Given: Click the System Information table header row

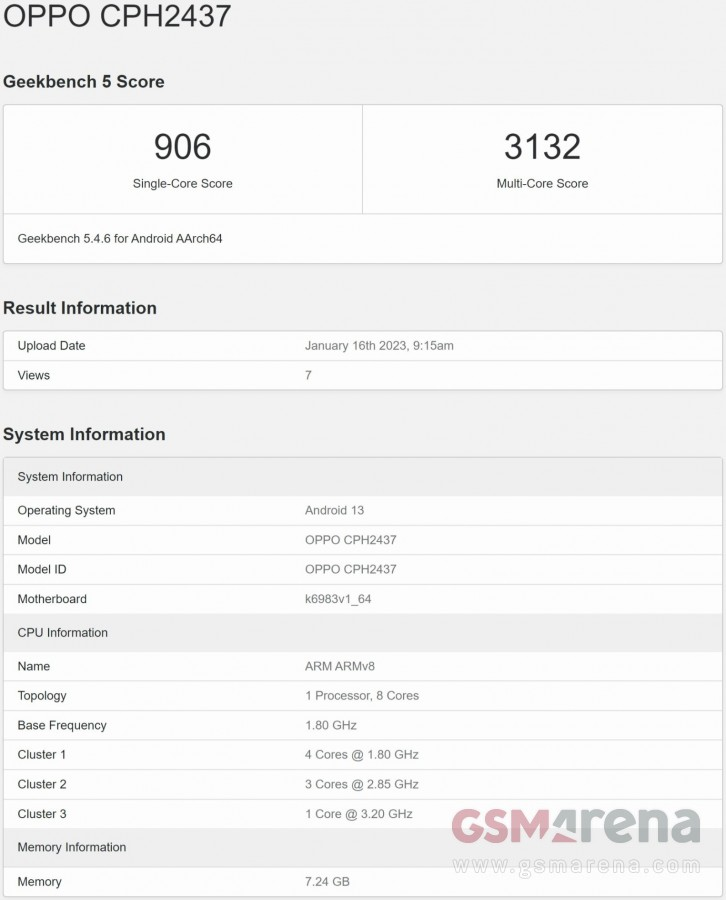Looking at the screenshot, I should tap(363, 477).
